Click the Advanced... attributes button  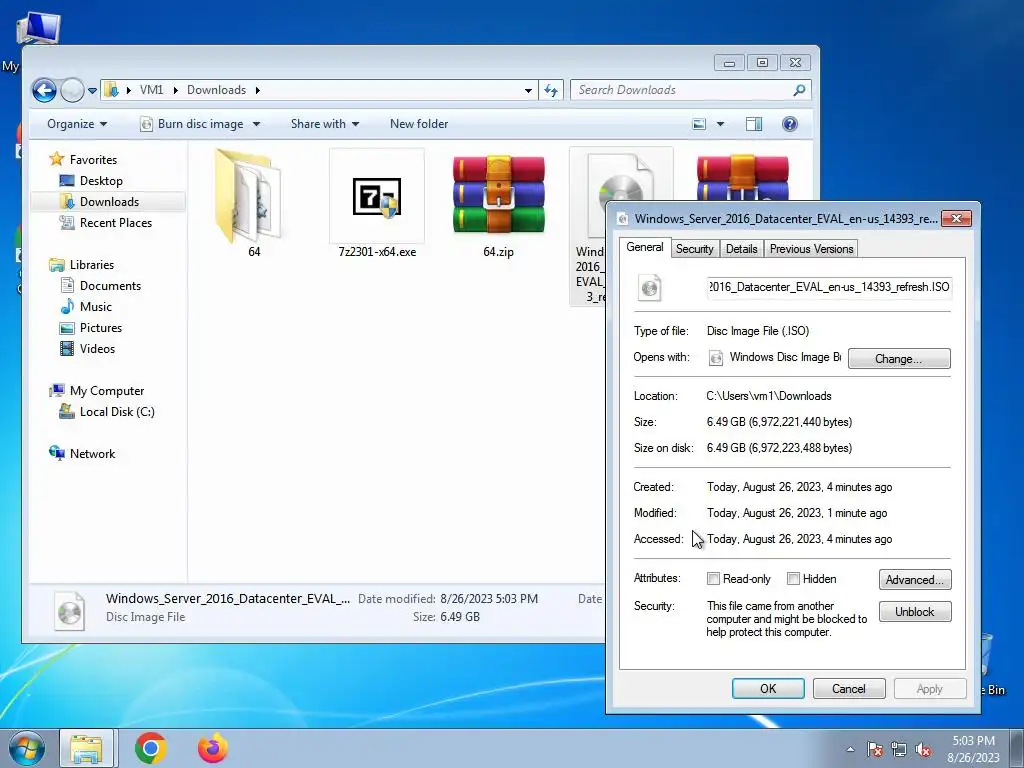coord(914,580)
